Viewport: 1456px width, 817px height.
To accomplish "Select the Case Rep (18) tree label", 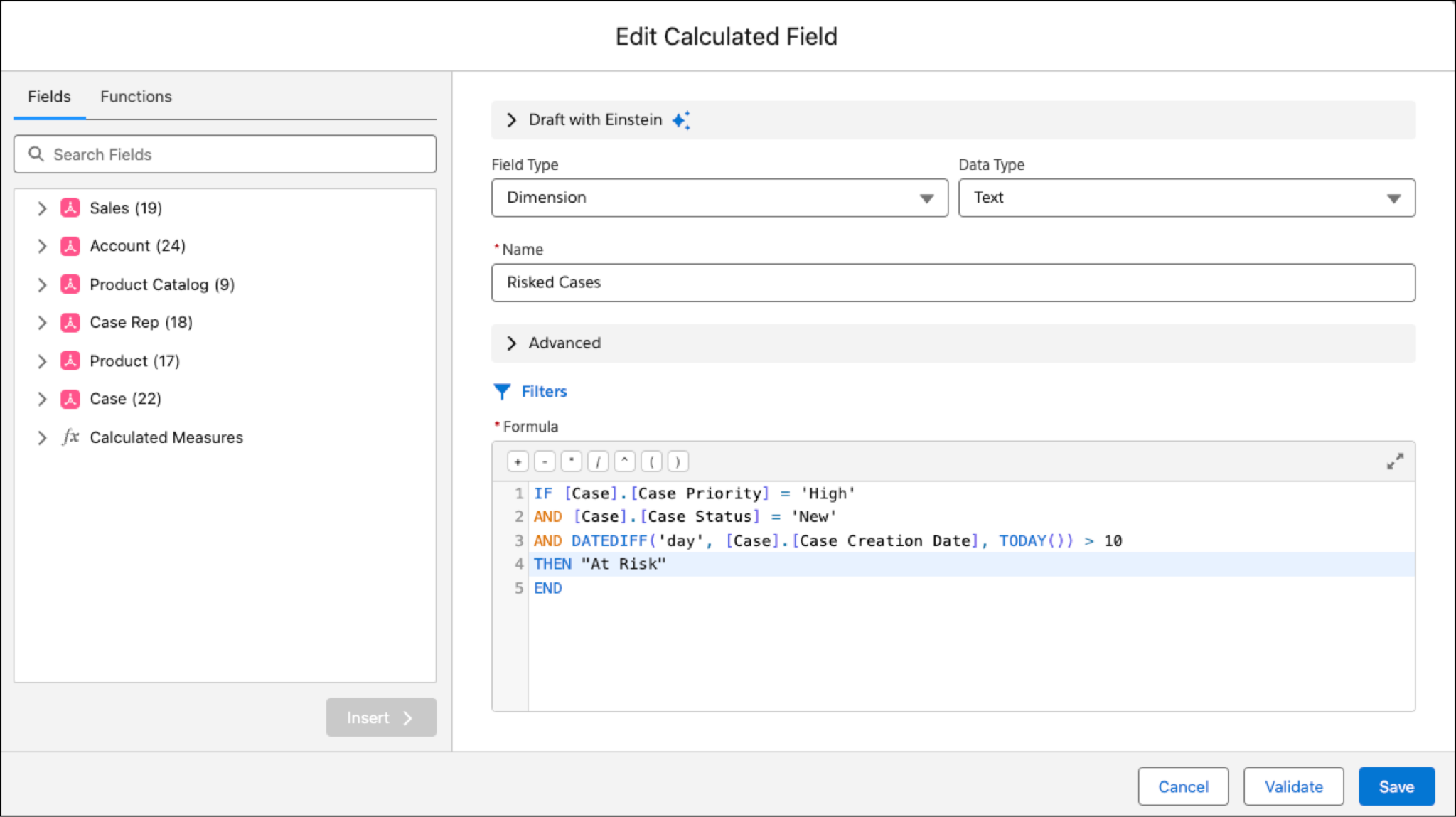I will [x=141, y=322].
